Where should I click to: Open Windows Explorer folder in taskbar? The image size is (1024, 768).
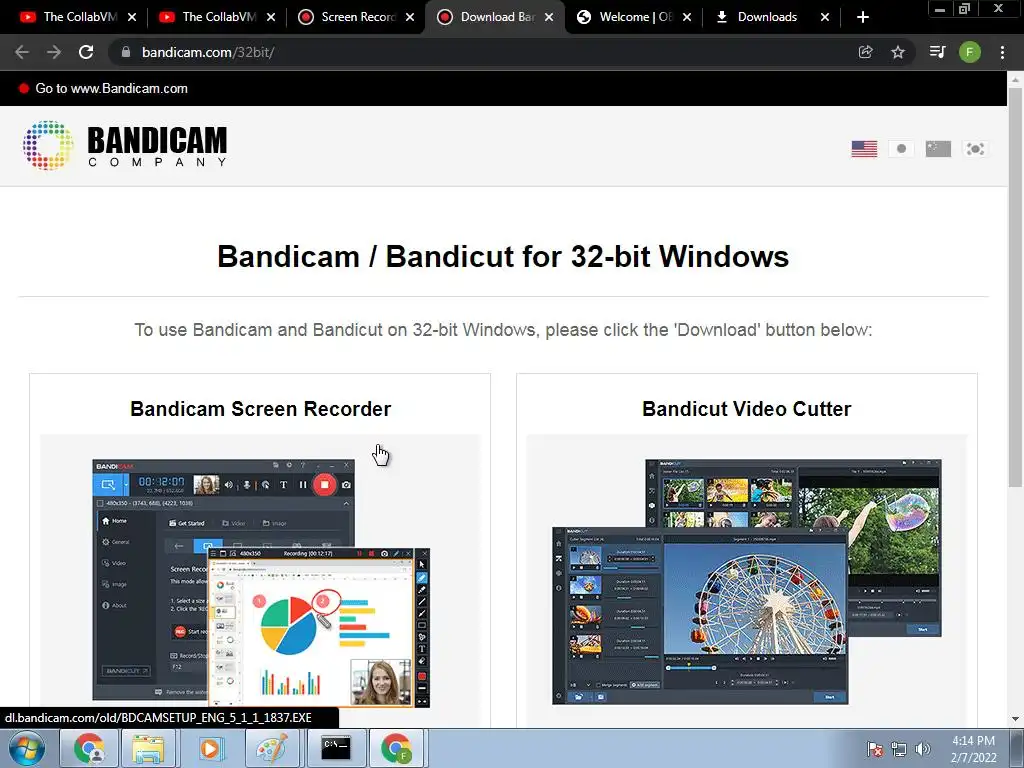tap(148, 748)
